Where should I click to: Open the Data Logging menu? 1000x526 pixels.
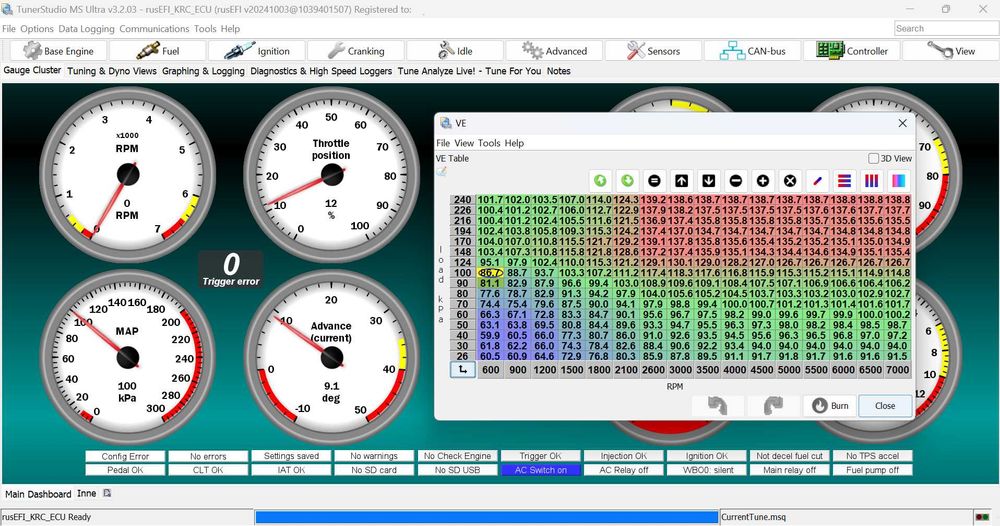[87, 29]
